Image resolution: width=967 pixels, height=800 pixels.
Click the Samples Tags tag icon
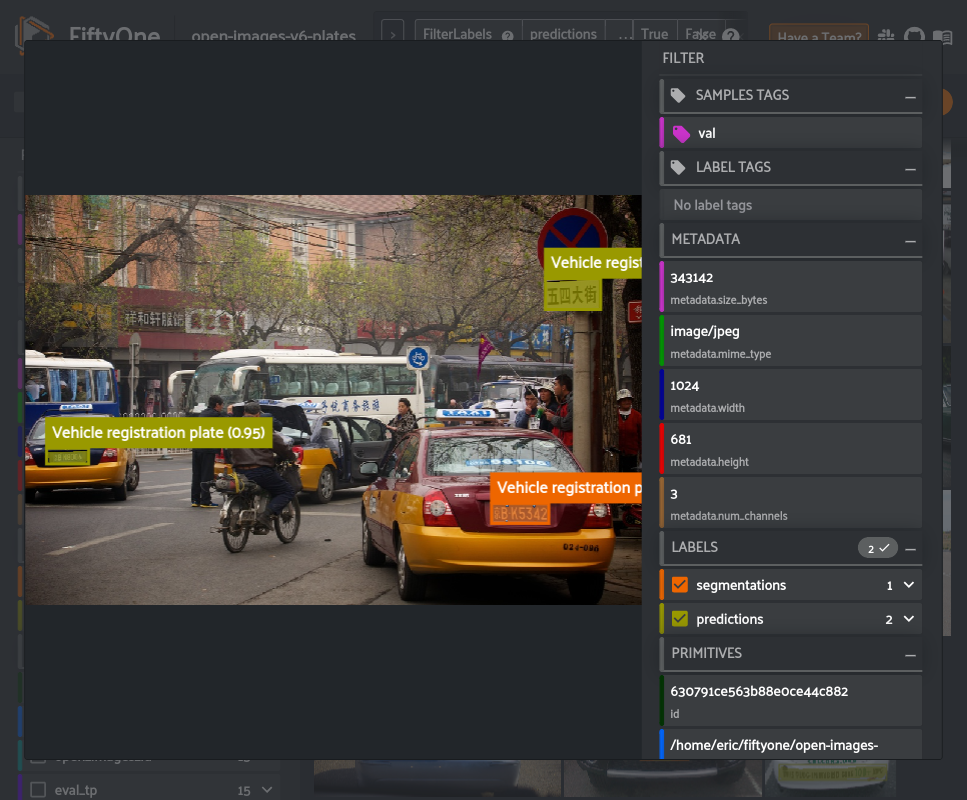click(678, 95)
